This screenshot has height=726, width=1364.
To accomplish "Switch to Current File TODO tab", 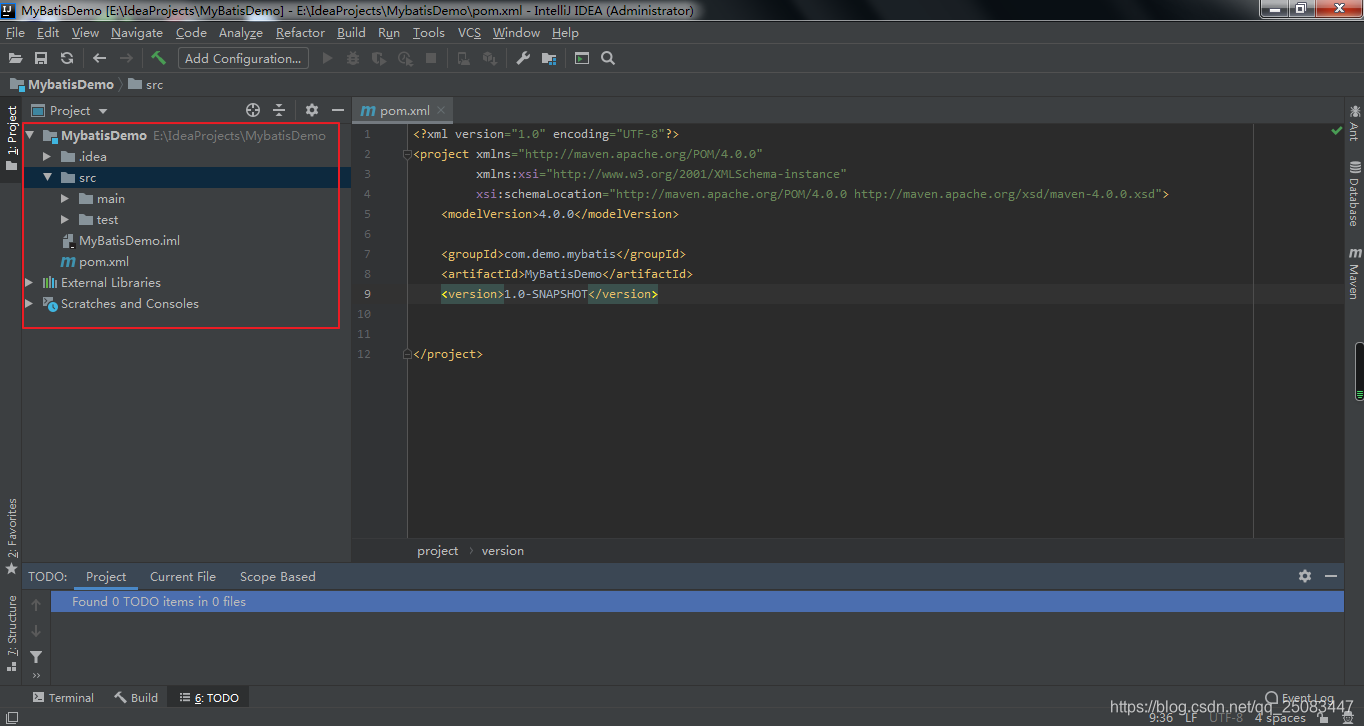I will (x=183, y=576).
